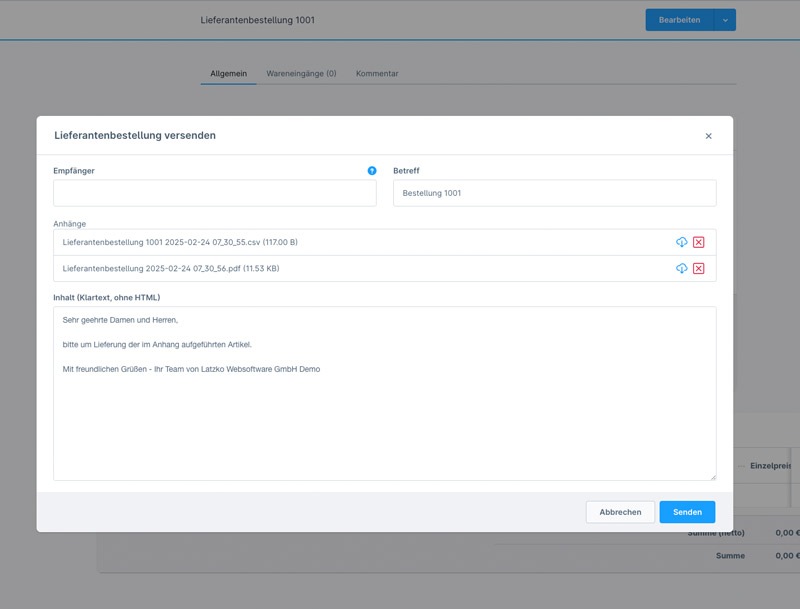Open the Wareneingänge (0) tab
Screen dimensions: 800x609
(301, 74)
